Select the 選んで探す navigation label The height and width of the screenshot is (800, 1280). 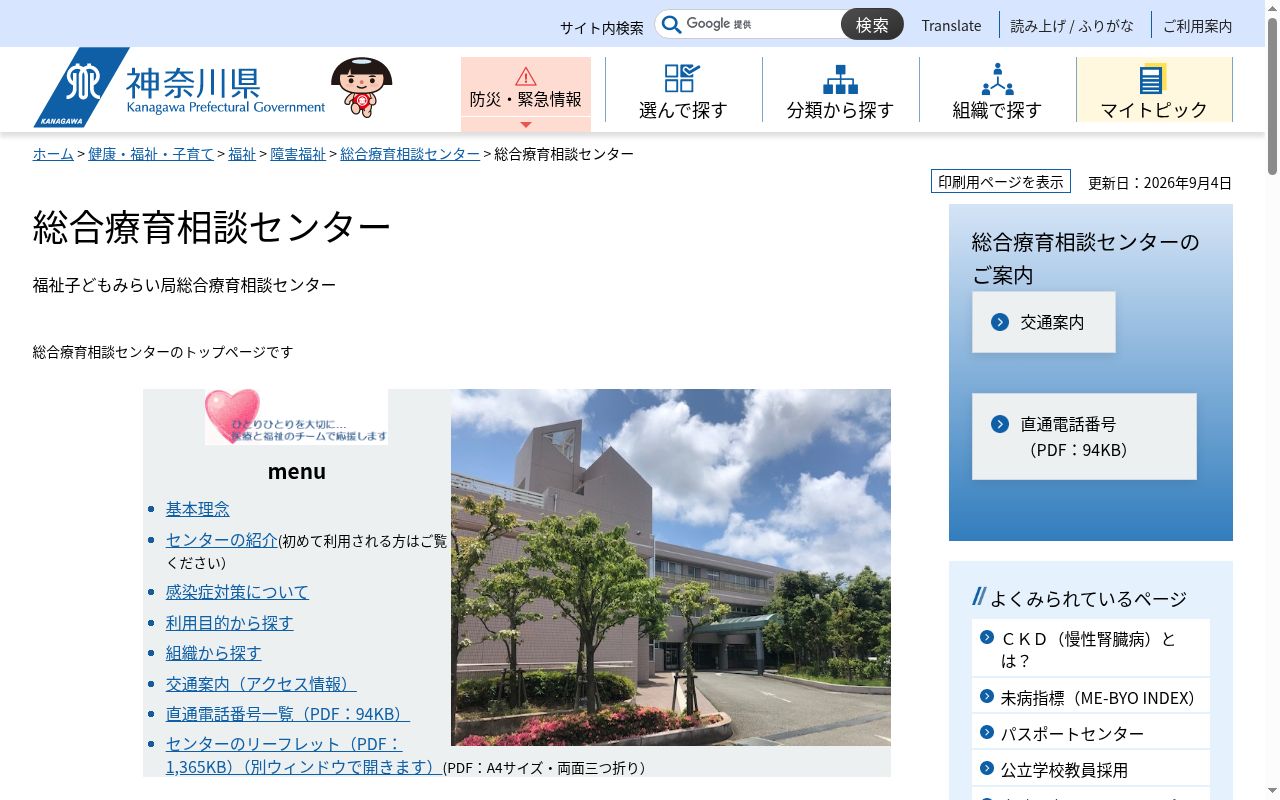point(683,110)
